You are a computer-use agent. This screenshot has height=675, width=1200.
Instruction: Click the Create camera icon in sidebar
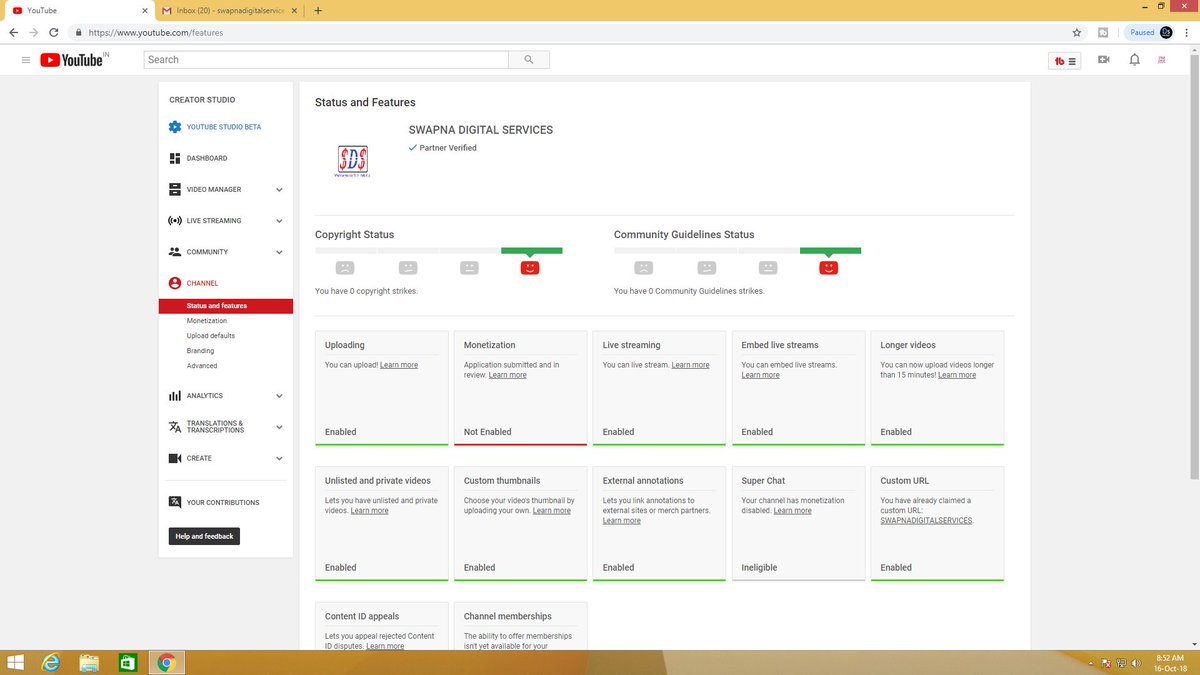tap(175, 458)
